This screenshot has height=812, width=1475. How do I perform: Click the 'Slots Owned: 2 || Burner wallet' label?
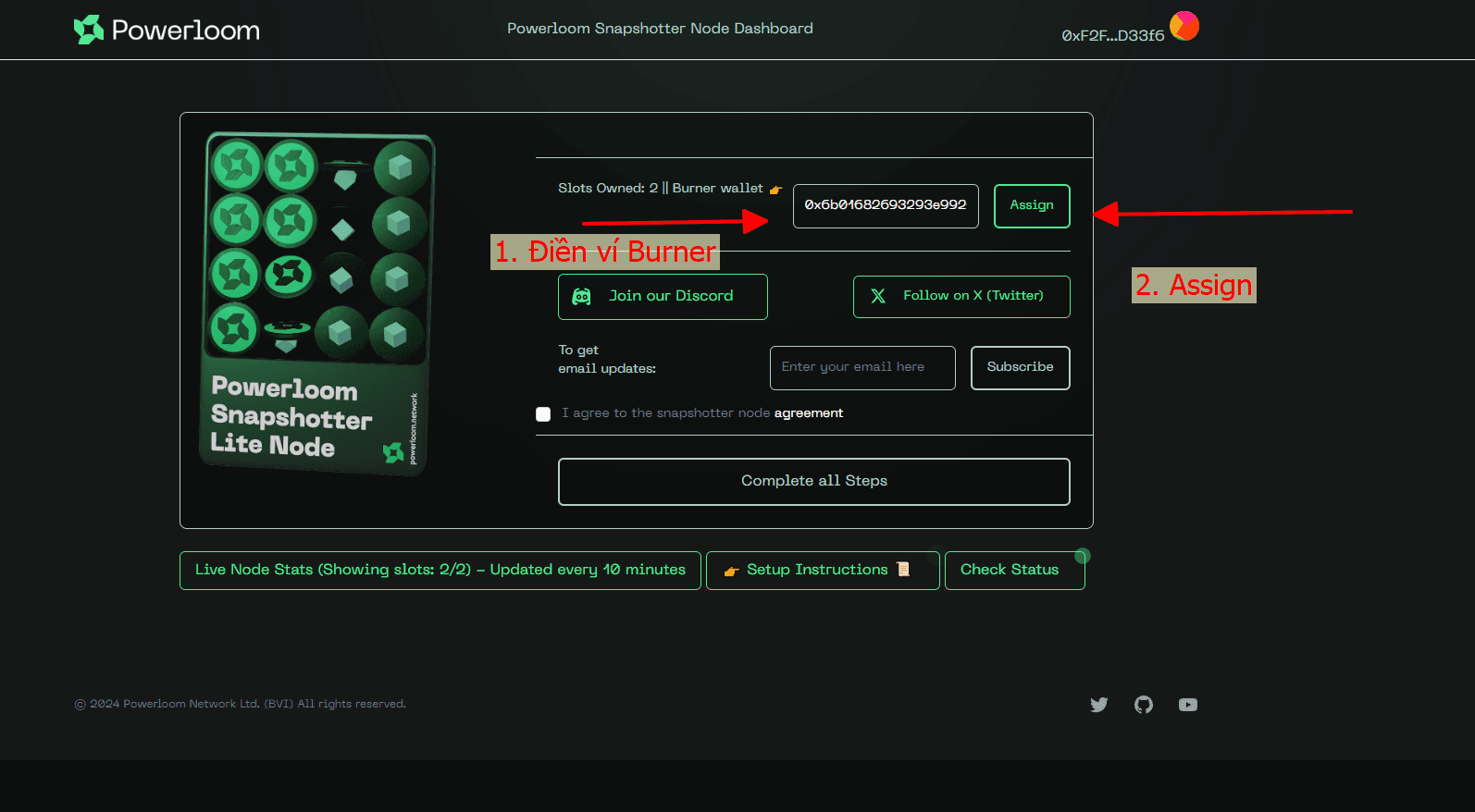coord(661,189)
